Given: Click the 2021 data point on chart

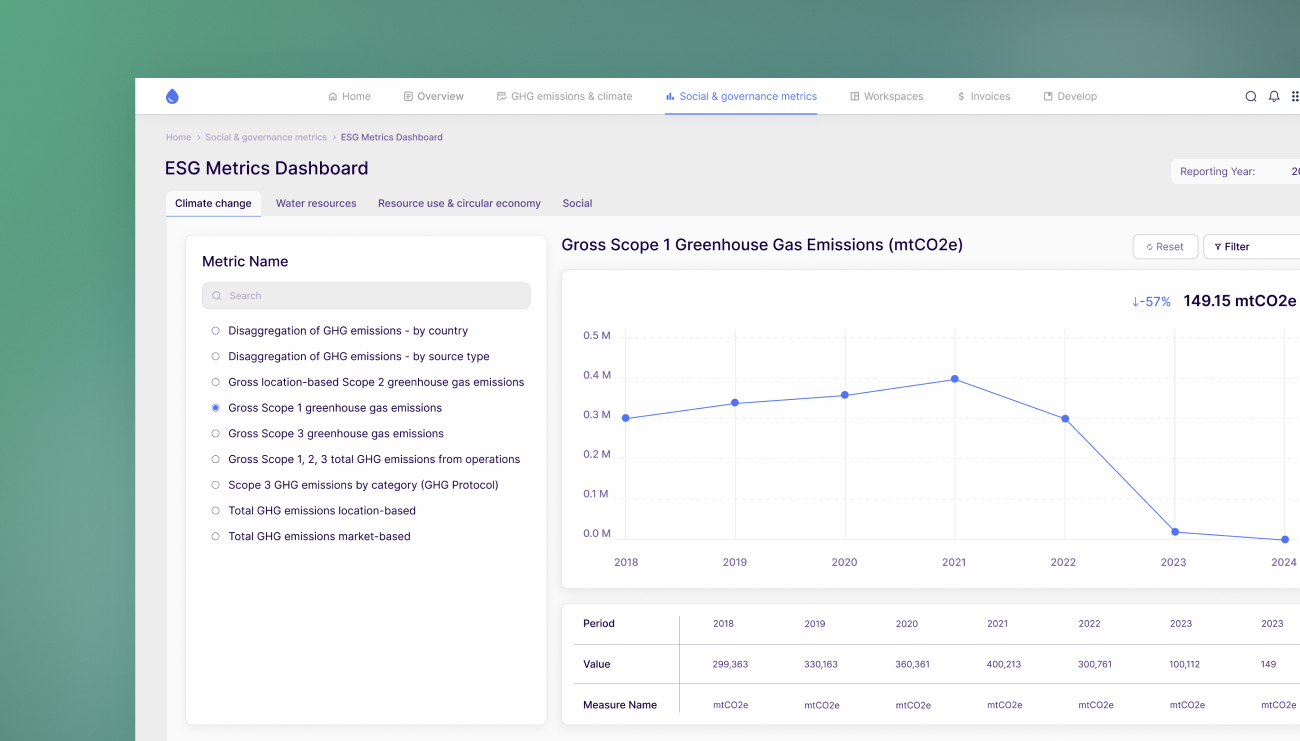Looking at the screenshot, I should click(955, 379).
